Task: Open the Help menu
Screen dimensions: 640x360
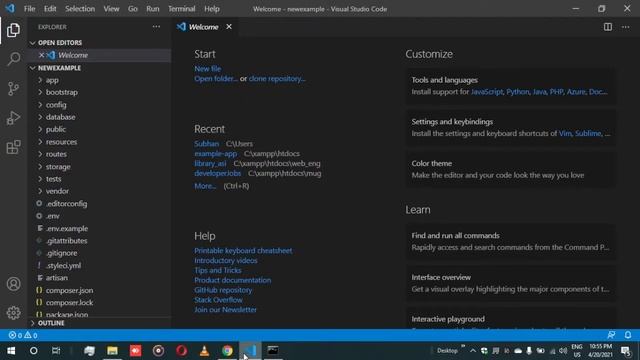Action: click(212, 9)
